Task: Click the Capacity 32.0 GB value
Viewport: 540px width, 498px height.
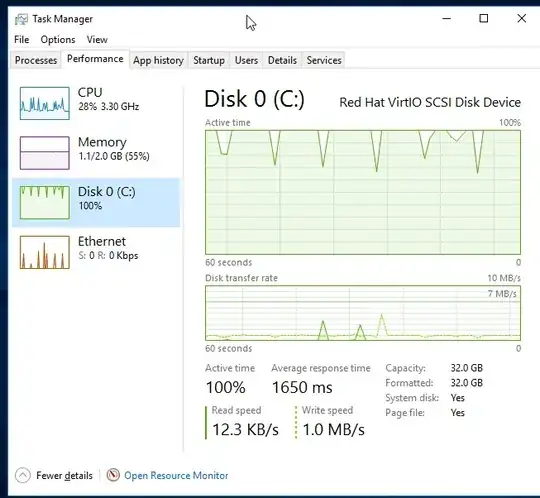Action: point(467,368)
